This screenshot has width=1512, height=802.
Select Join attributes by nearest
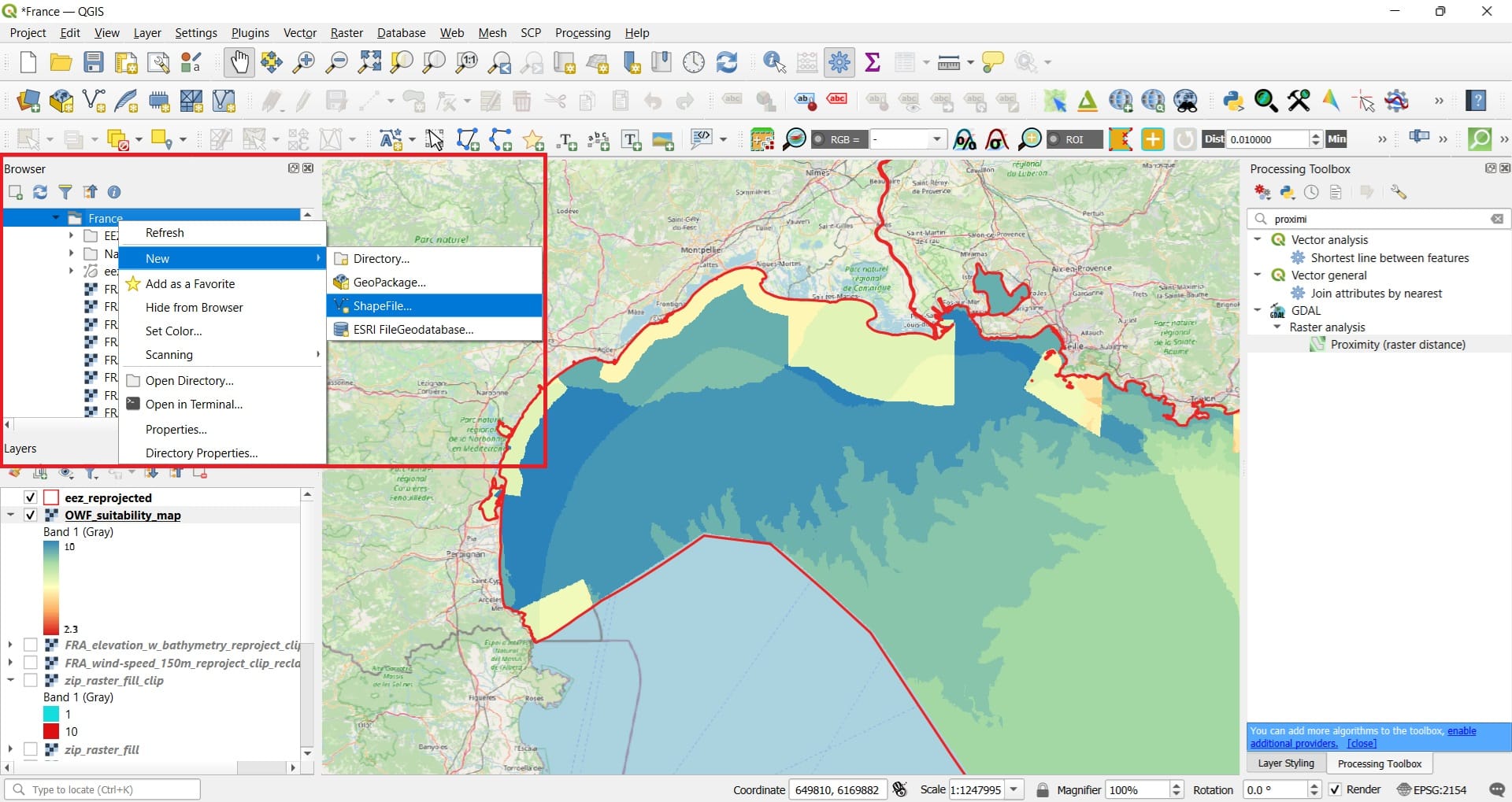tap(1376, 293)
